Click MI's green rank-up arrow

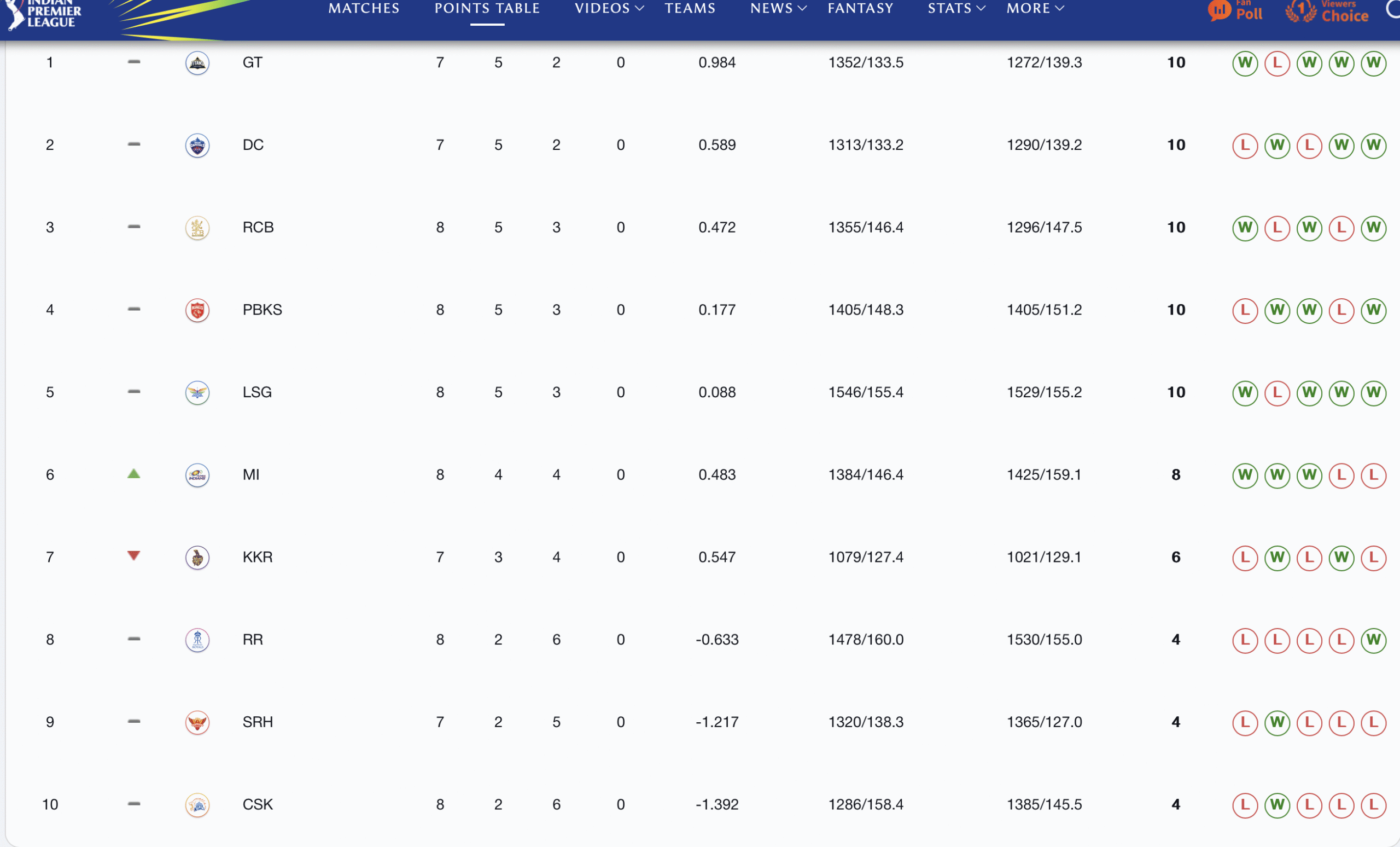(133, 473)
